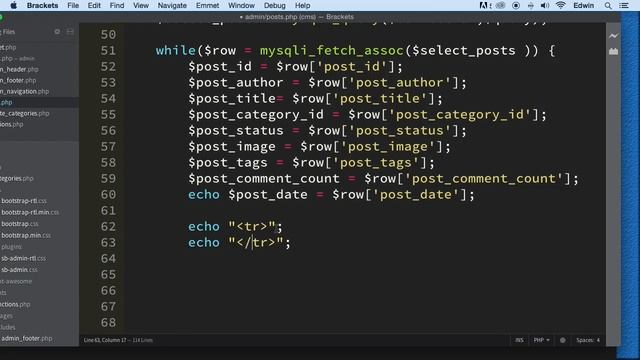
Task: Open the View menu
Action: click(141, 5)
